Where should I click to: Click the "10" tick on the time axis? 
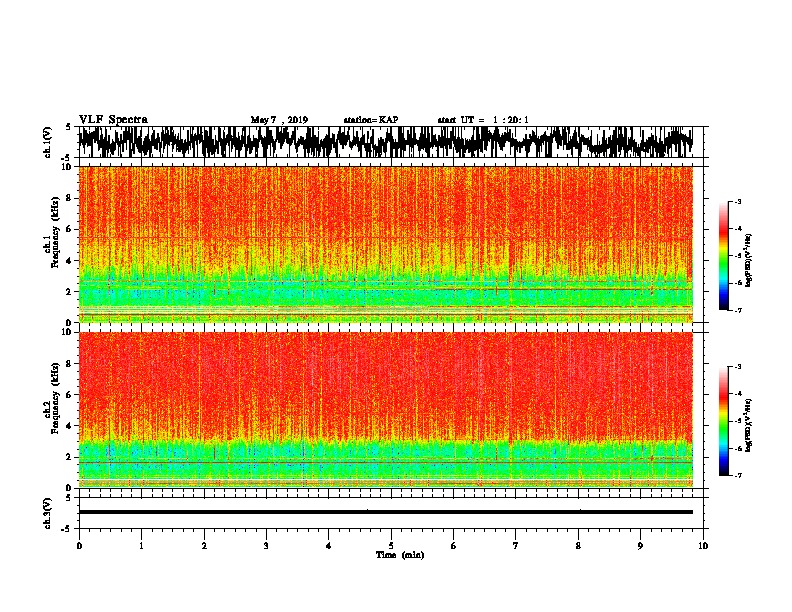(x=703, y=546)
